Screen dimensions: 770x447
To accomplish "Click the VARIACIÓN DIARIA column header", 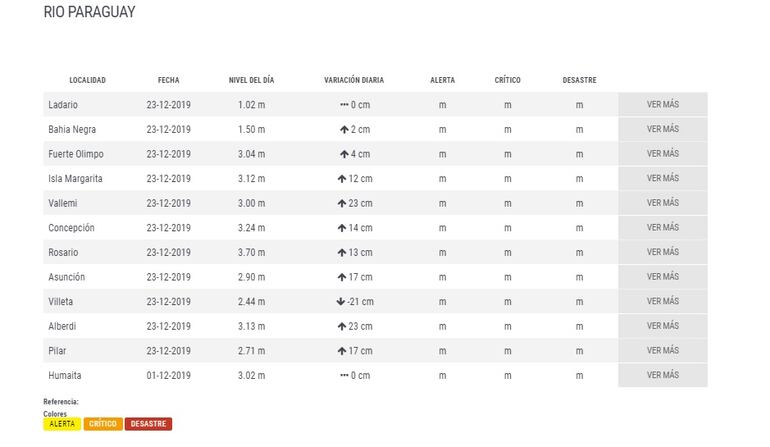I will (x=353, y=80).
